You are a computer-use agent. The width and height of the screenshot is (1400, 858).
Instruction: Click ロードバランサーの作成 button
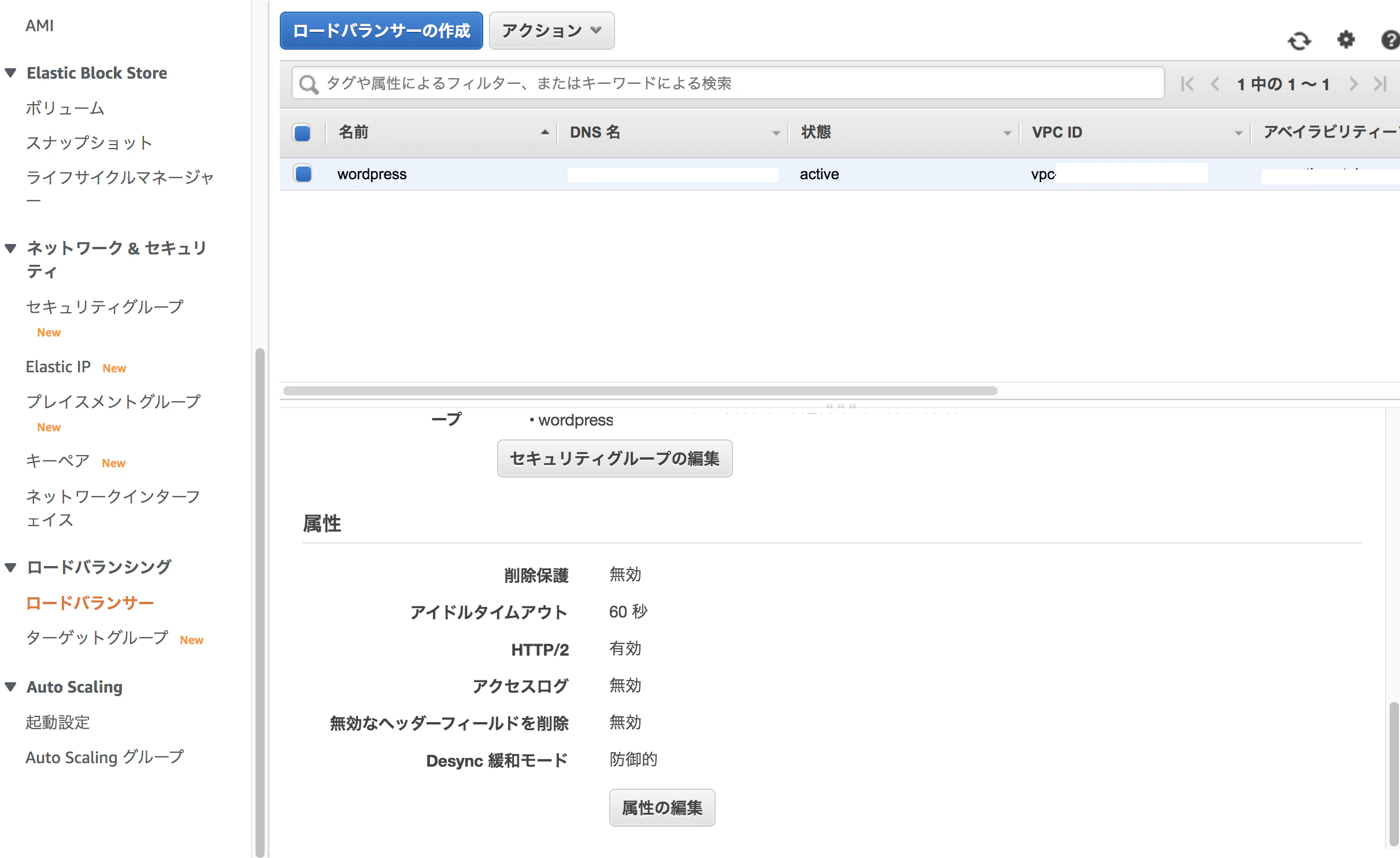coord(382,31)
